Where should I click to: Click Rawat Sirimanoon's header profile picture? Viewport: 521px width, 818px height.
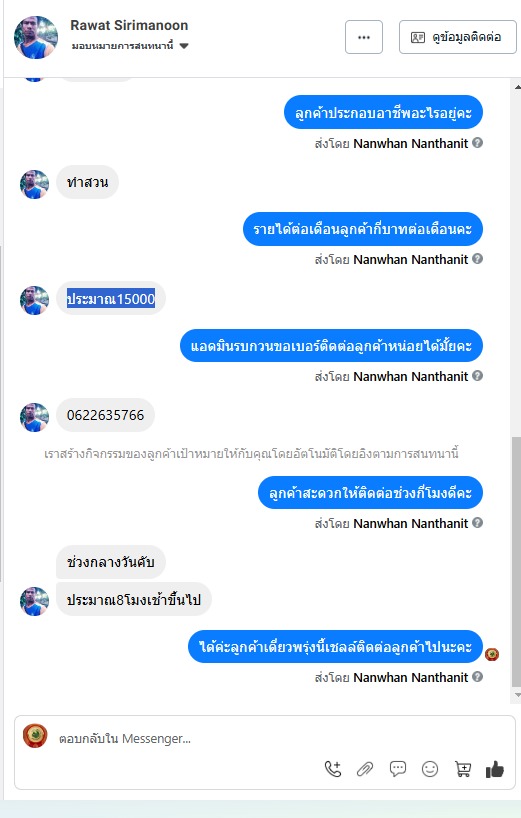click(x=35, y=37)
